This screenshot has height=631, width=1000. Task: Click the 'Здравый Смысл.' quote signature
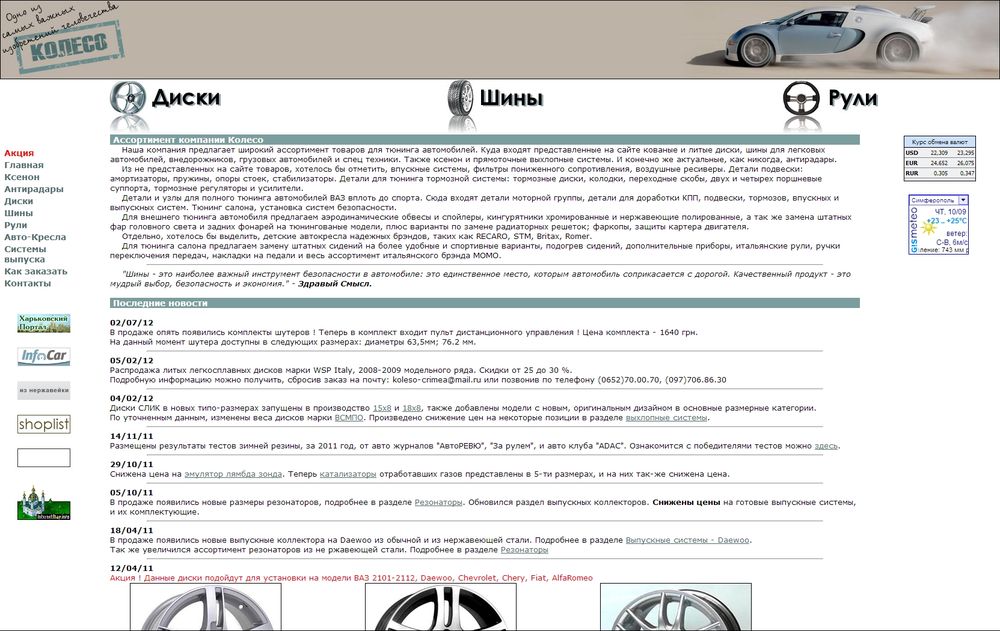pos(335,284)
